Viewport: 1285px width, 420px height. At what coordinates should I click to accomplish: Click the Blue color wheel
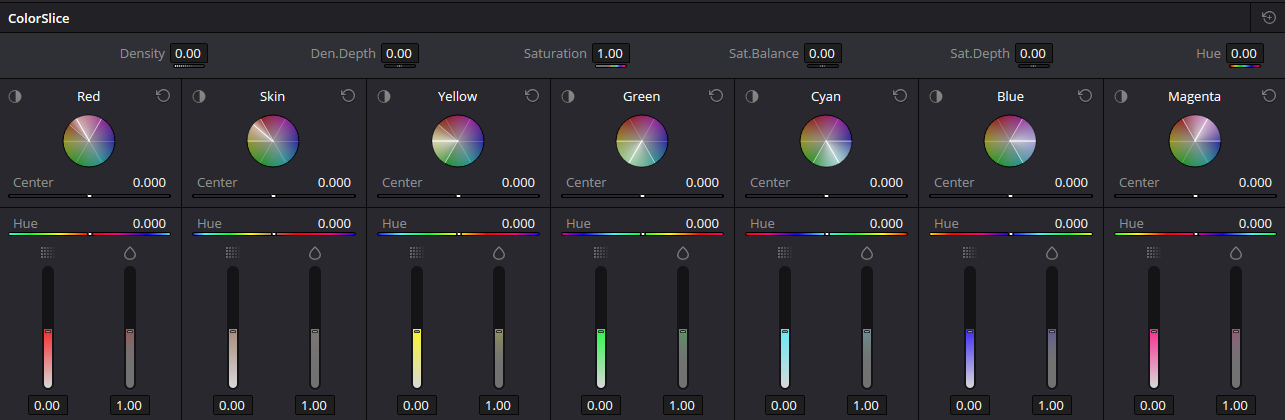click(x=1010, y=140)
